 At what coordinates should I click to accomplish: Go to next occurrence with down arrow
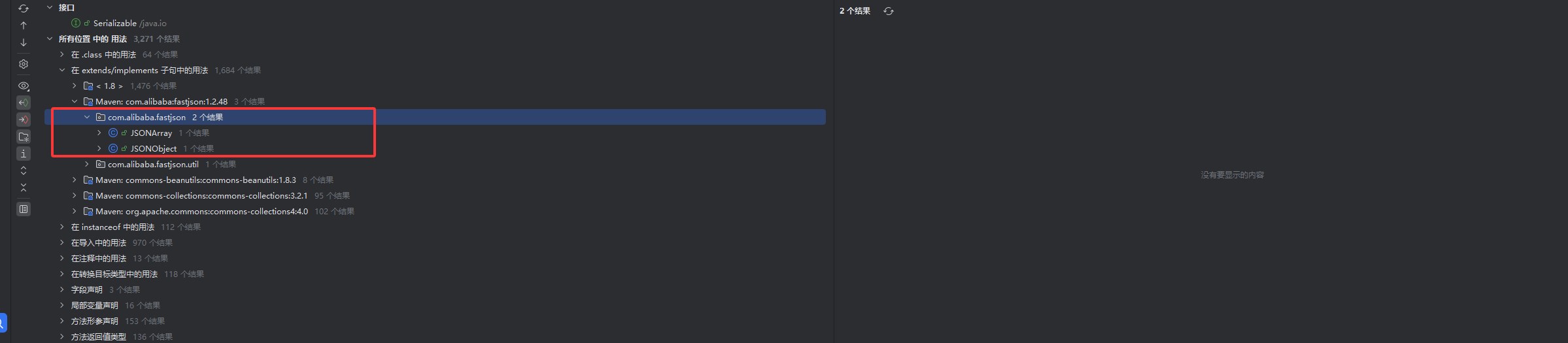pyautogui.click(x=24, y=42)
